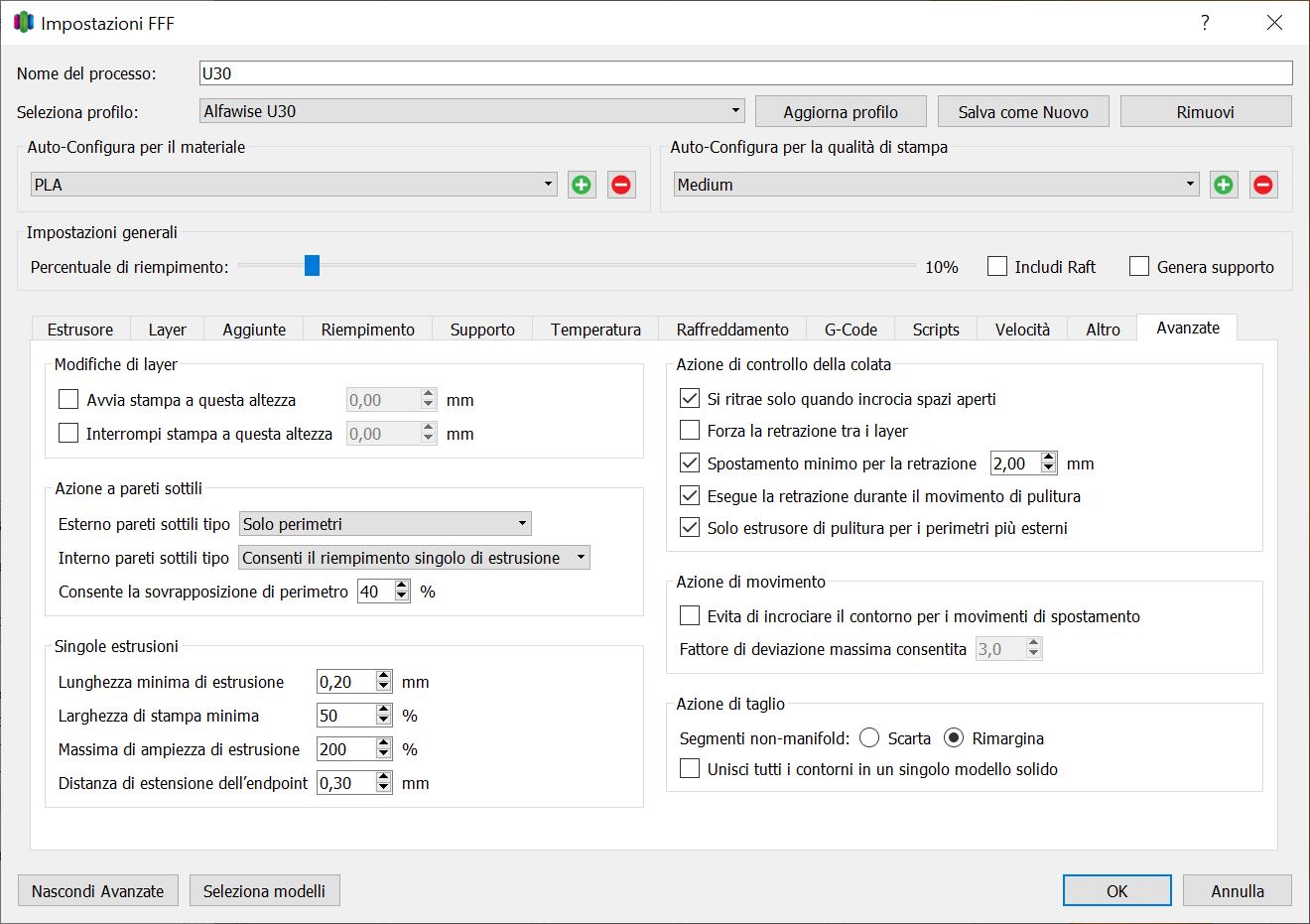The width and height of the screenshot is (1310, 924).
Task: Open Esterno pareti sottili tipo dropdown
Action: 385,523
